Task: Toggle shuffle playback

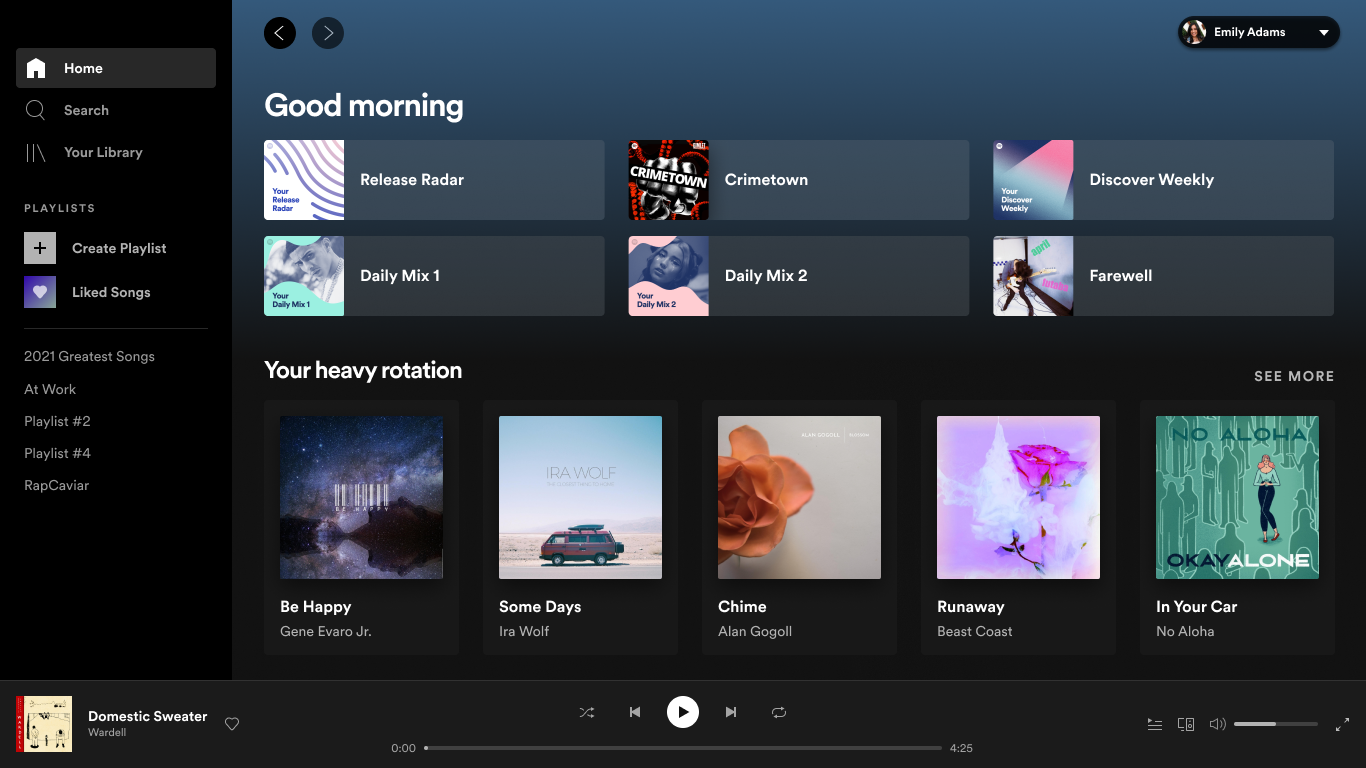Action: pos(587,712)
